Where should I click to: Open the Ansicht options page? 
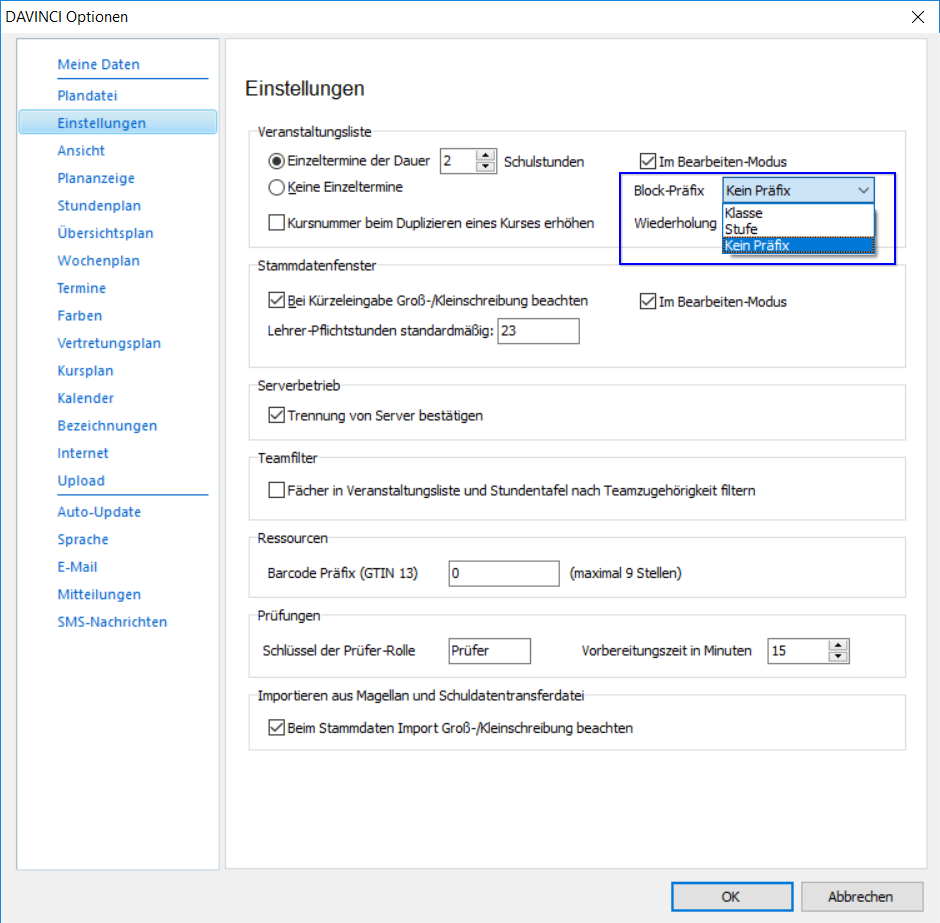click(81, 150)
